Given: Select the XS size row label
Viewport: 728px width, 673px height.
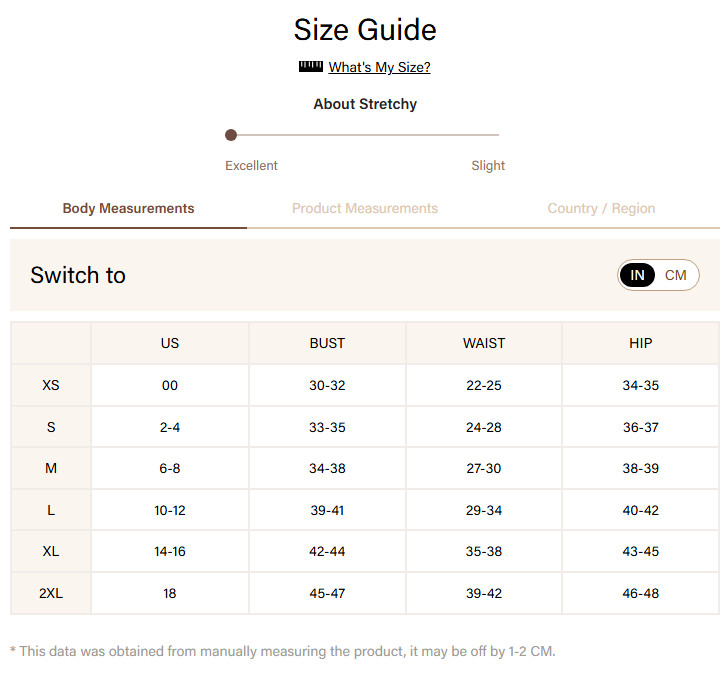Looking at the screenshot, I should [x=51, y=385].
